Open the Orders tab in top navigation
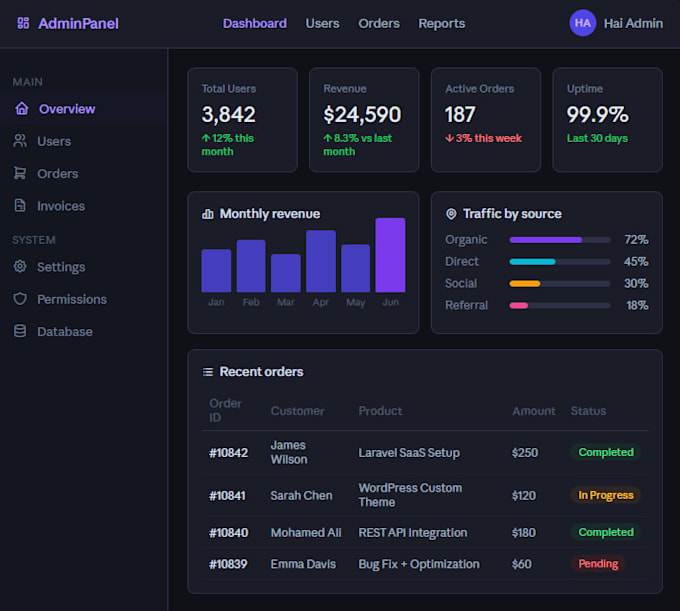 point(379,23)
